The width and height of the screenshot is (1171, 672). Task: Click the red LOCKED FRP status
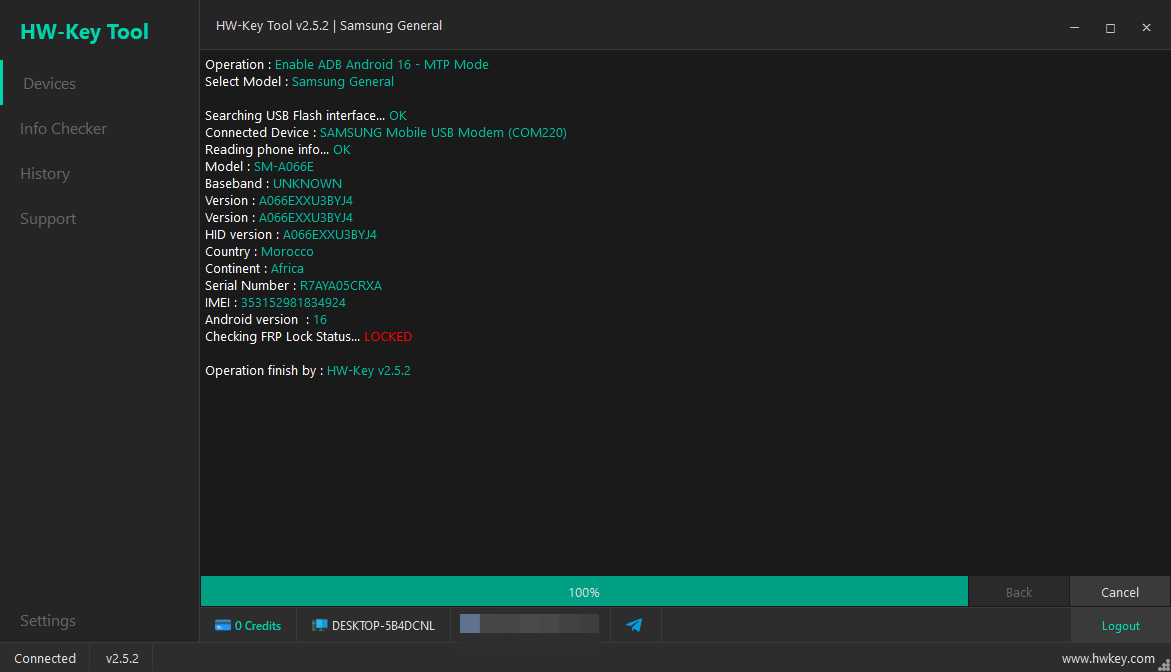click(x=388, y=337)
